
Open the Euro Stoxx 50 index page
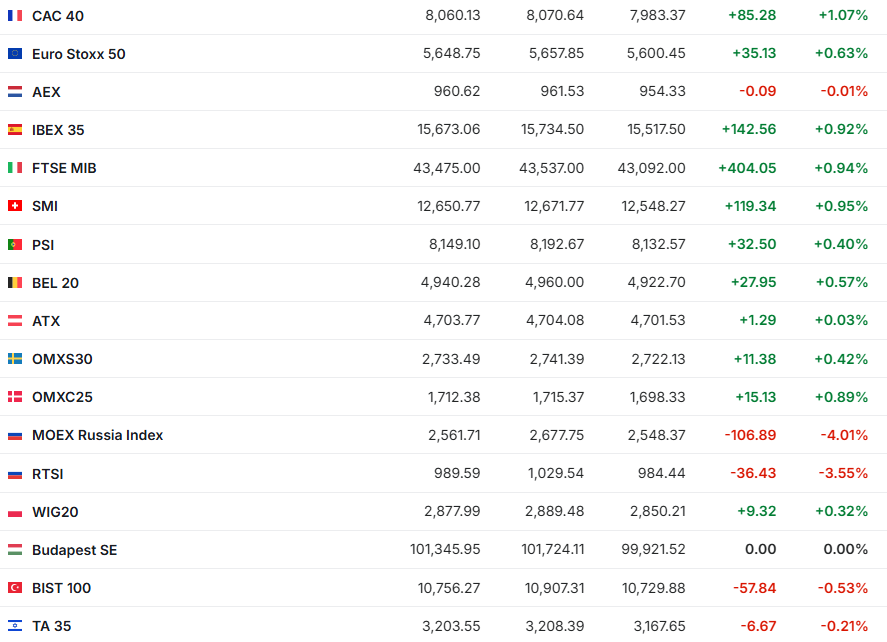pos(78,54)
